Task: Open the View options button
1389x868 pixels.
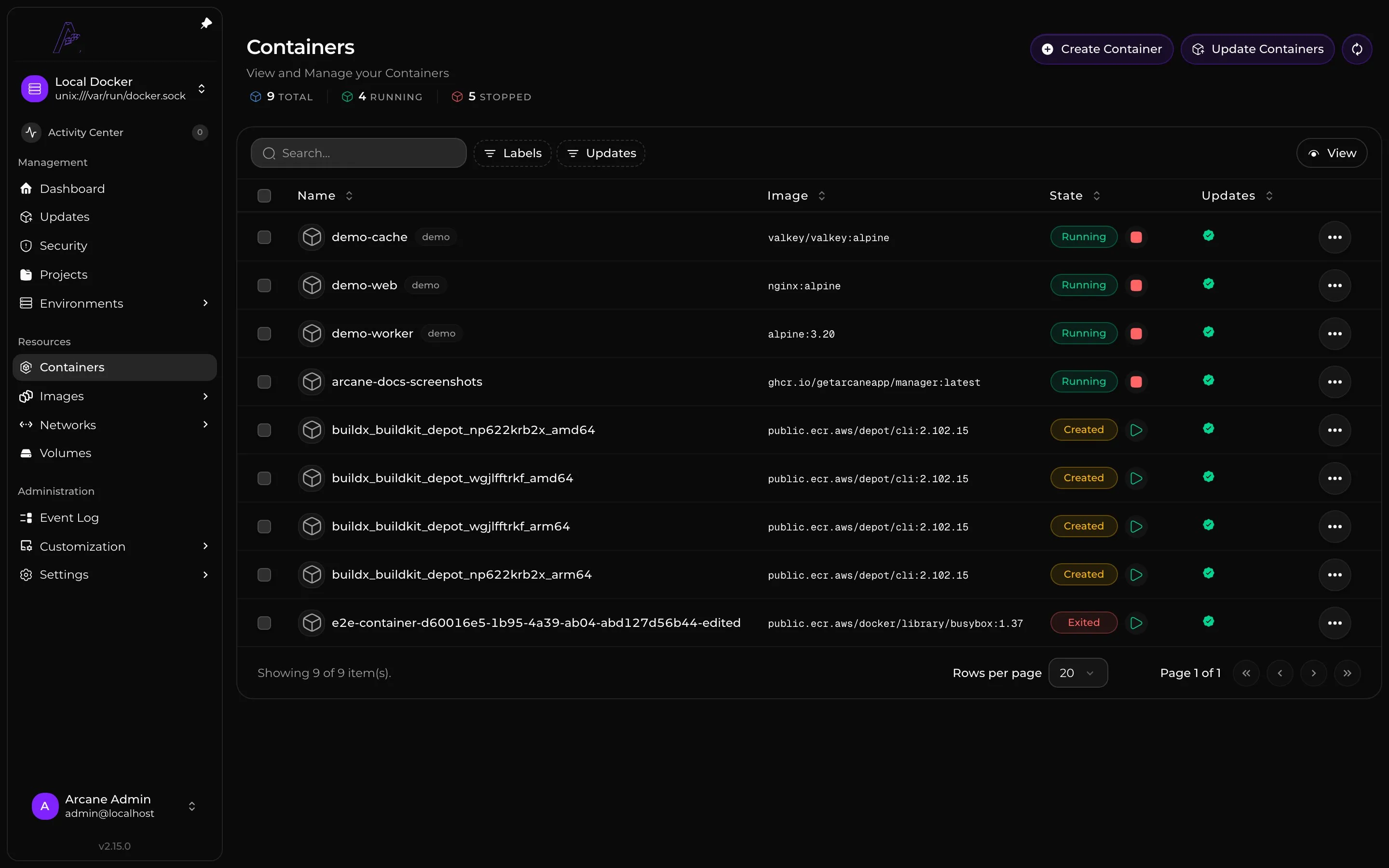Action: click(1332, 153)
